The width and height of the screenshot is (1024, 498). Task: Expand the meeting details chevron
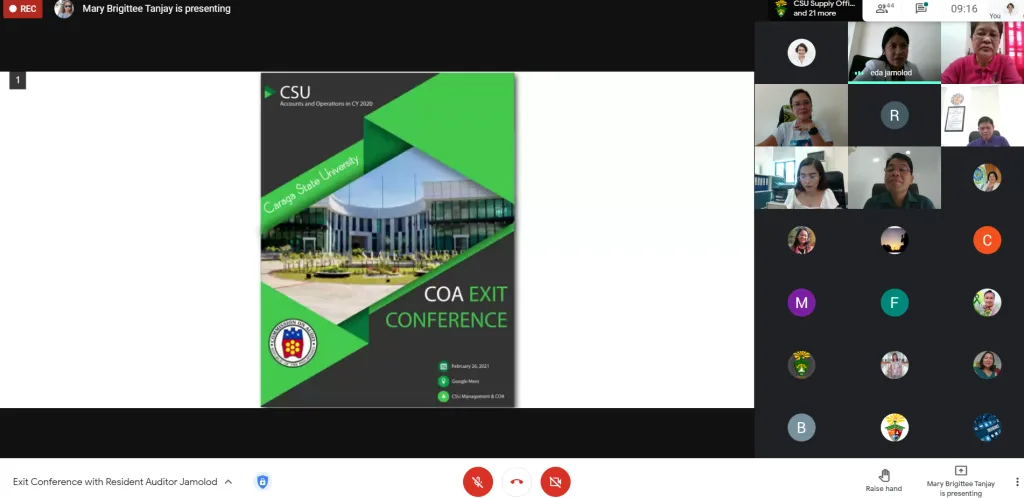pos(228,482)
